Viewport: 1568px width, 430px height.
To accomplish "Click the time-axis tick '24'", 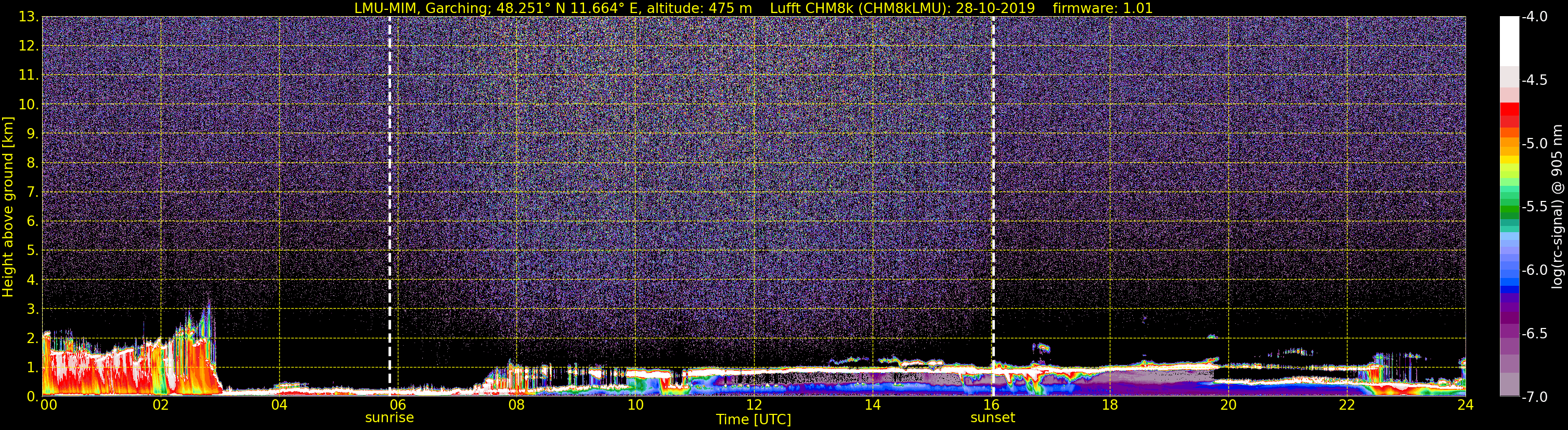I will 1466,405.
